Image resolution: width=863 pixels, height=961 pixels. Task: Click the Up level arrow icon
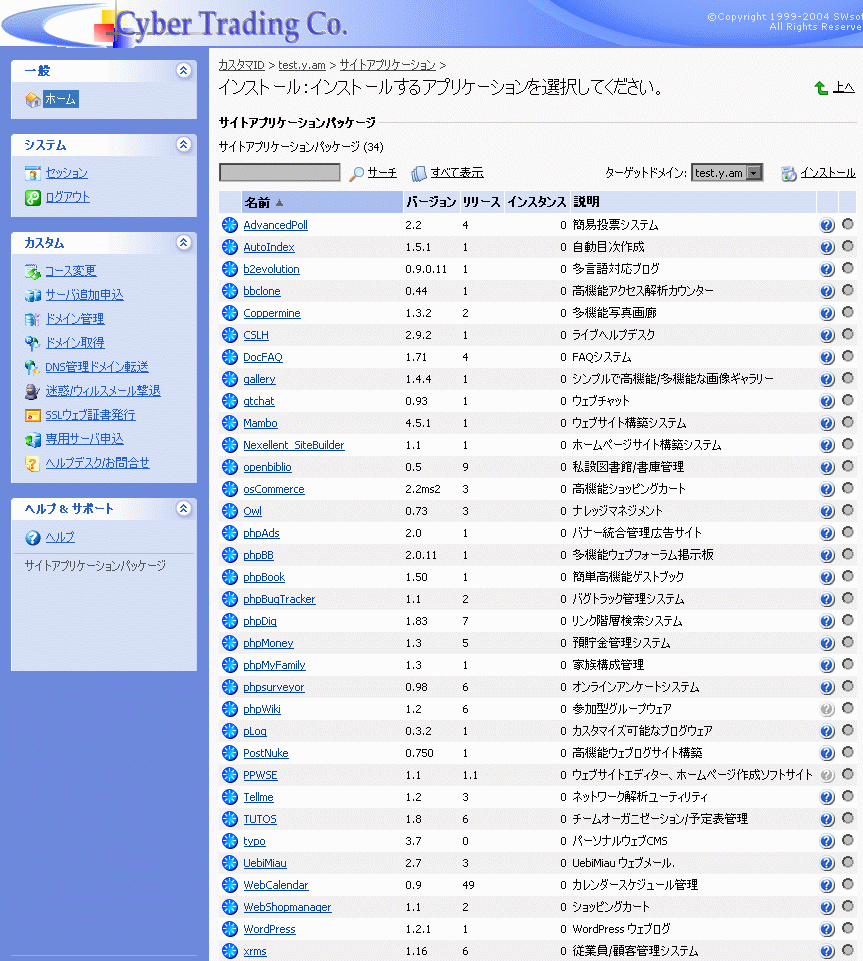click(x=821, y=88)
